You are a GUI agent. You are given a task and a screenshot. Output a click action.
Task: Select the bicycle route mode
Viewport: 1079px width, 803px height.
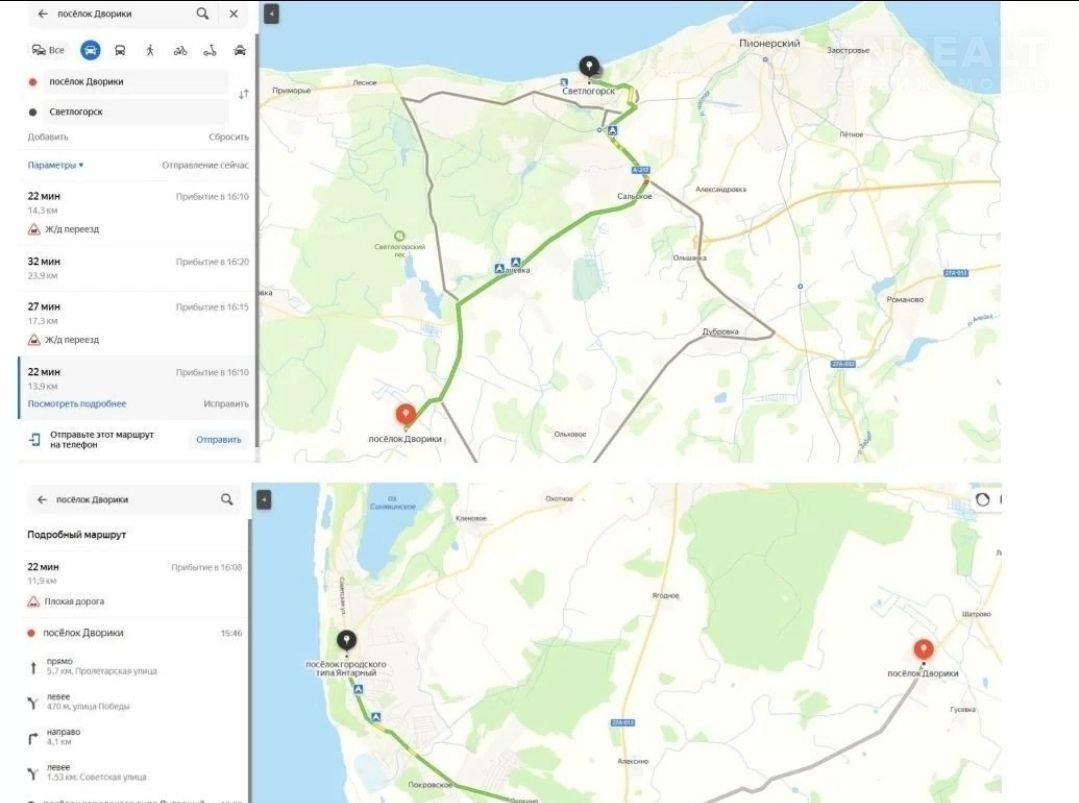[x=180, y=50]
